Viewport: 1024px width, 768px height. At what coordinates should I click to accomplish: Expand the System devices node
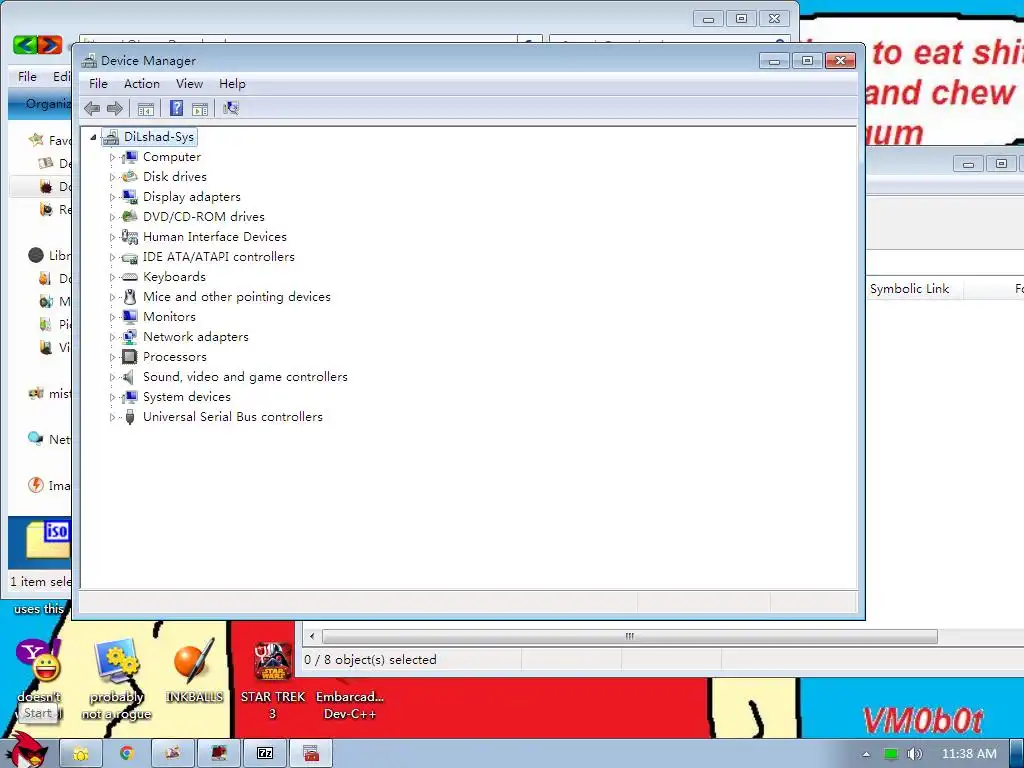[112, 398]
